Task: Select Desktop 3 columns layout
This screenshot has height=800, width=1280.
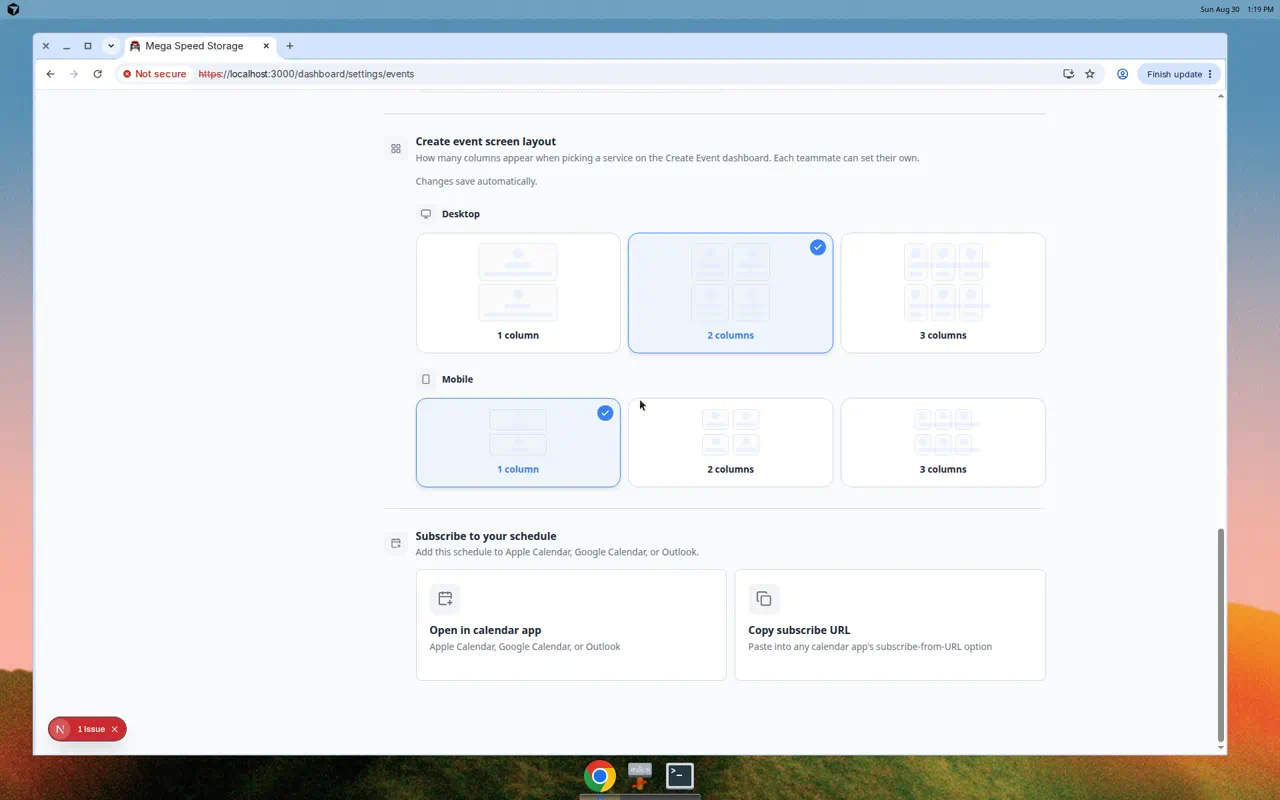Action: [943, 293]
